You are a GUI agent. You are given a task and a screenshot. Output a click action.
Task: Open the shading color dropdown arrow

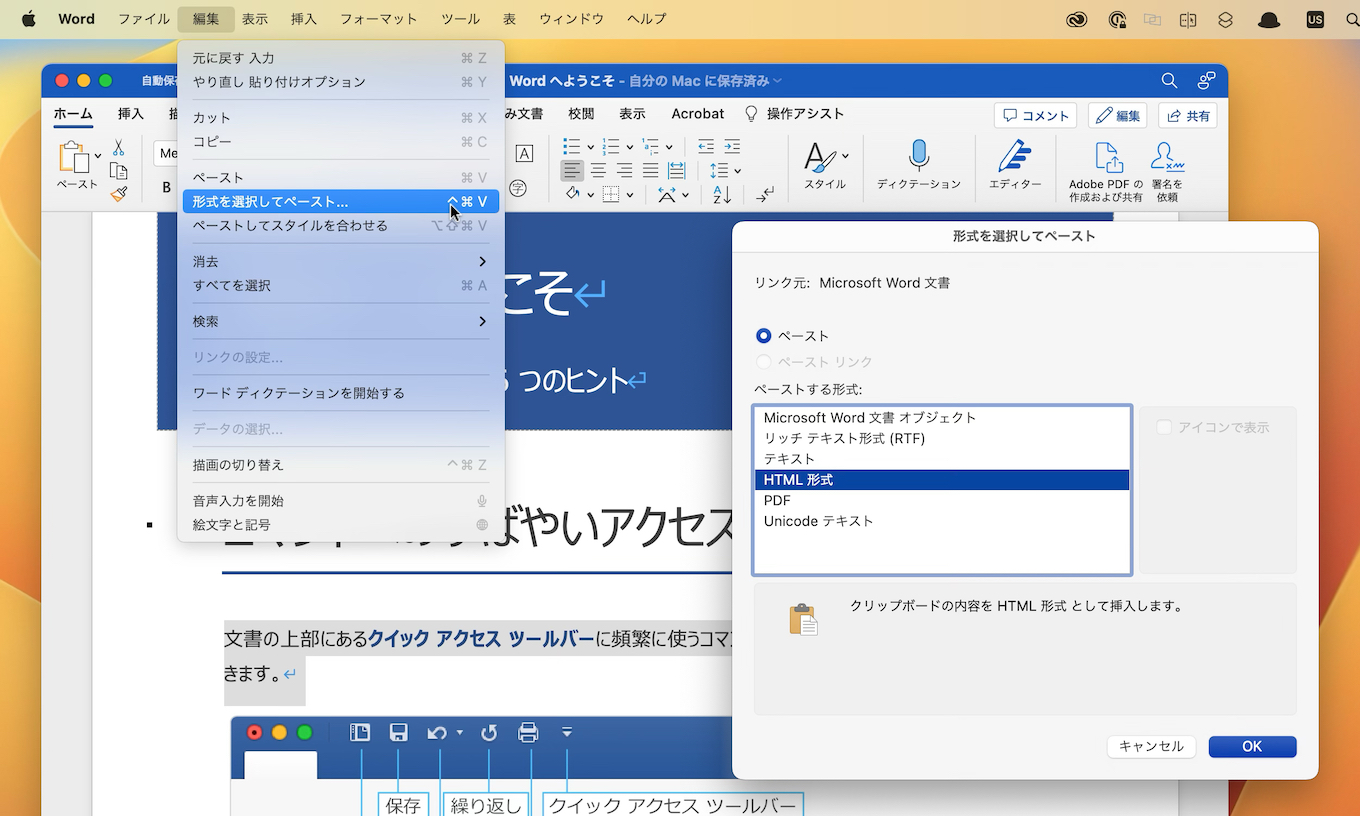(591, 195)
